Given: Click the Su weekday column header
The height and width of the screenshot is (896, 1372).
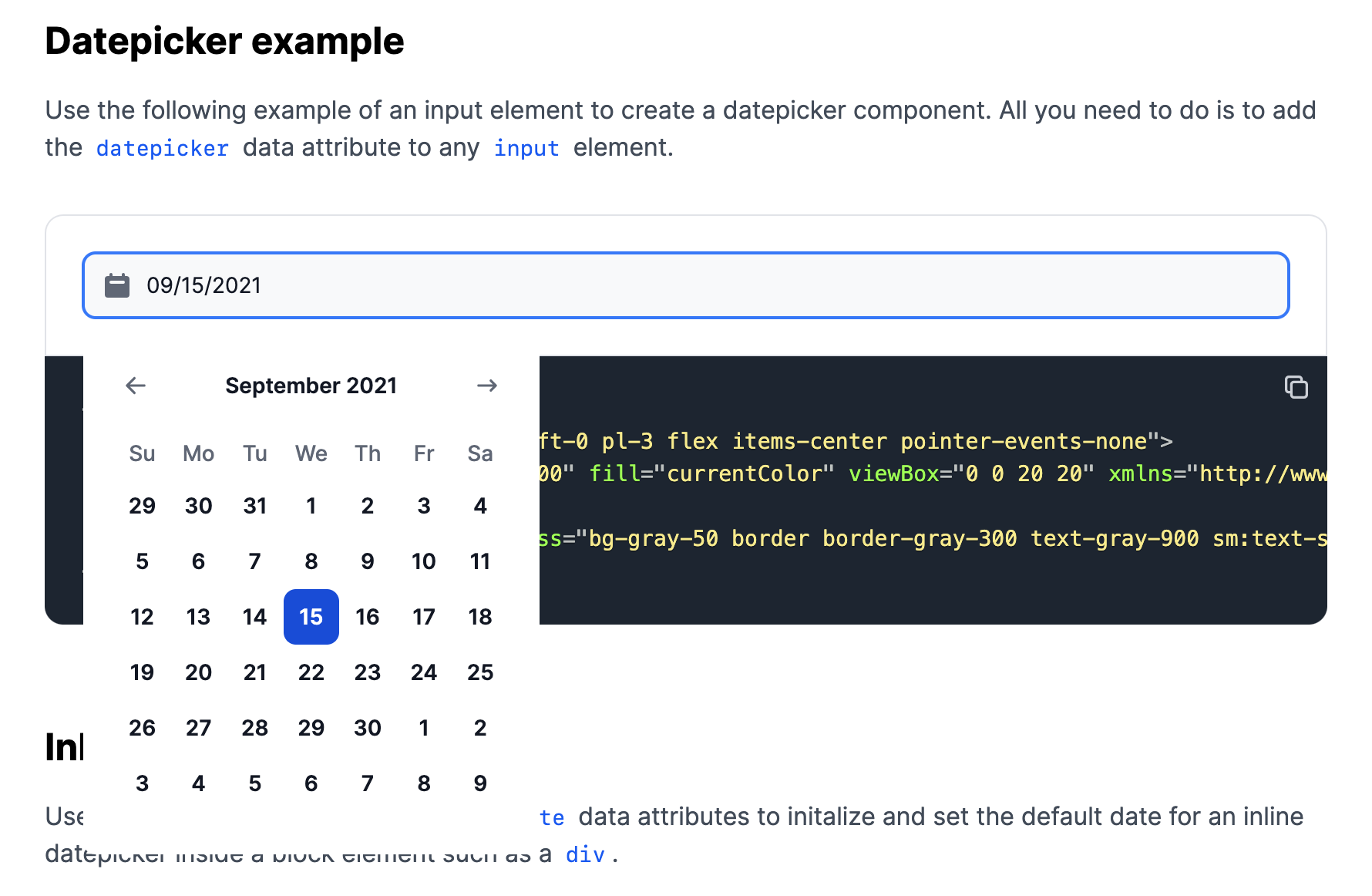Looking at the screenshot, I should [142, 453].
